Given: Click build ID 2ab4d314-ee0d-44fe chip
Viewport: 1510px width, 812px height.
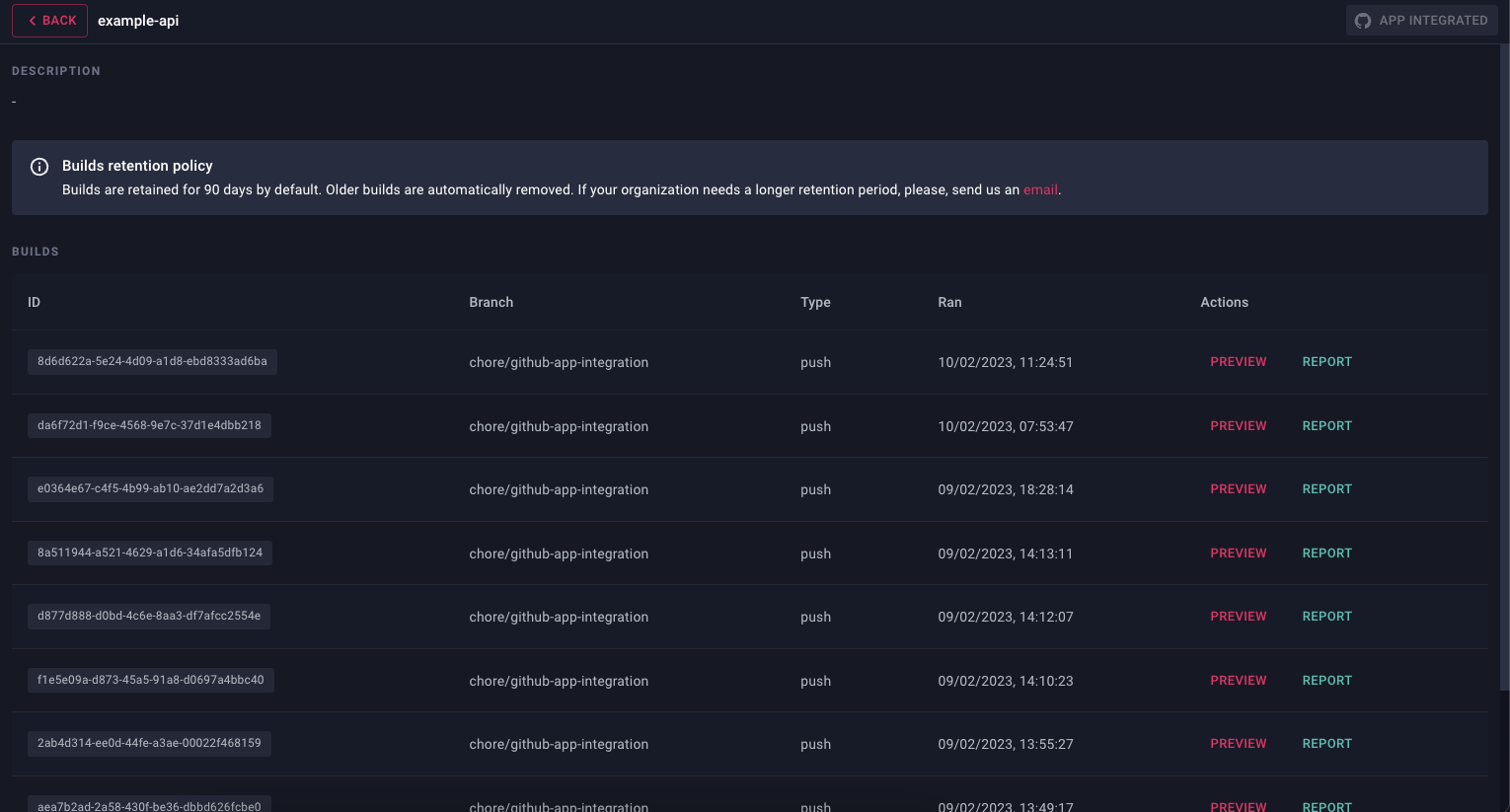Looking at the screenshot, I should coord(149,744).
